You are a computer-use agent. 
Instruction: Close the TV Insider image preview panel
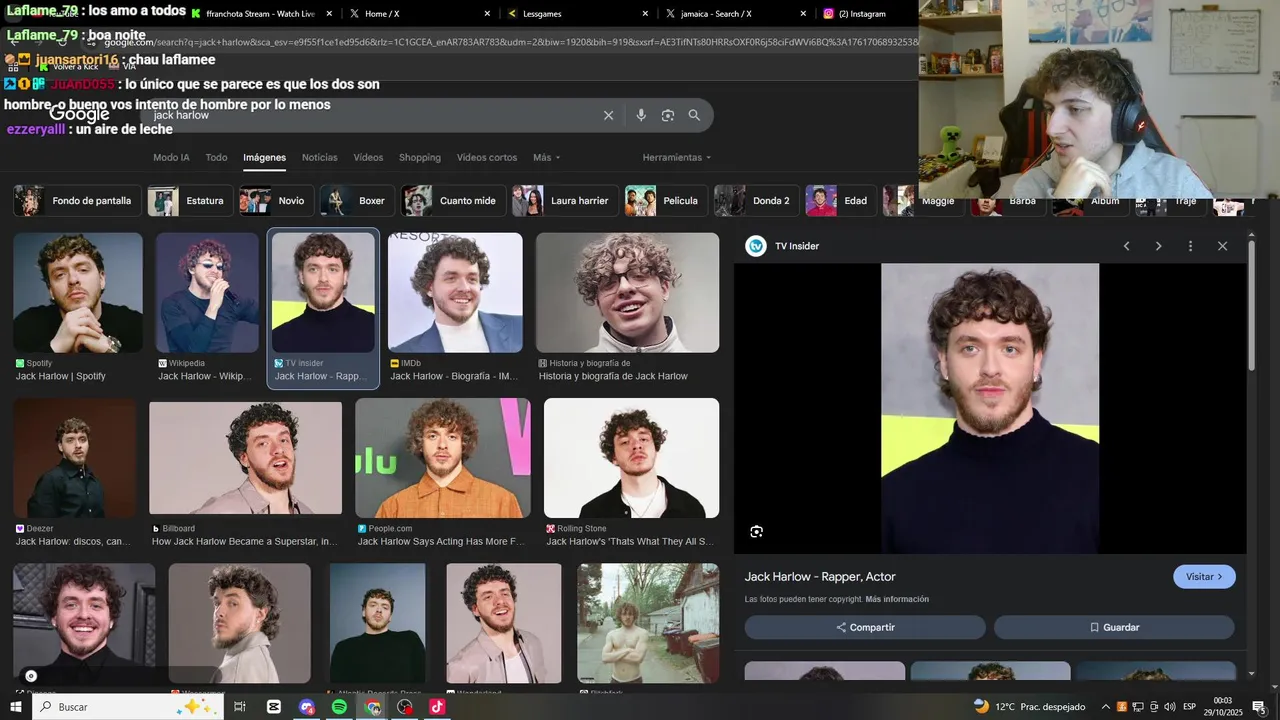tap(1222, 246)
